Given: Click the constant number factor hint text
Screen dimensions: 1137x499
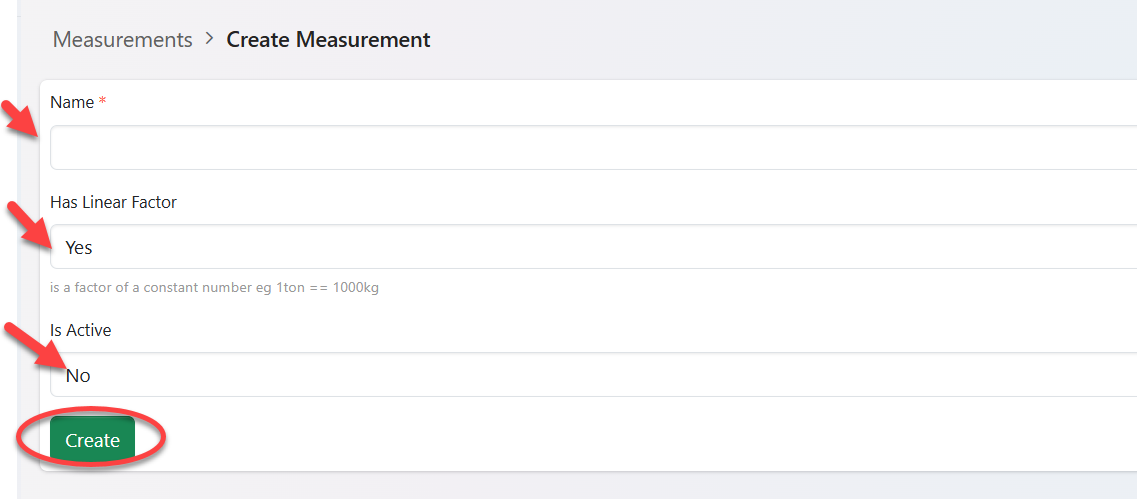Looking at the screenshot, I should click(x=214, y=288).
